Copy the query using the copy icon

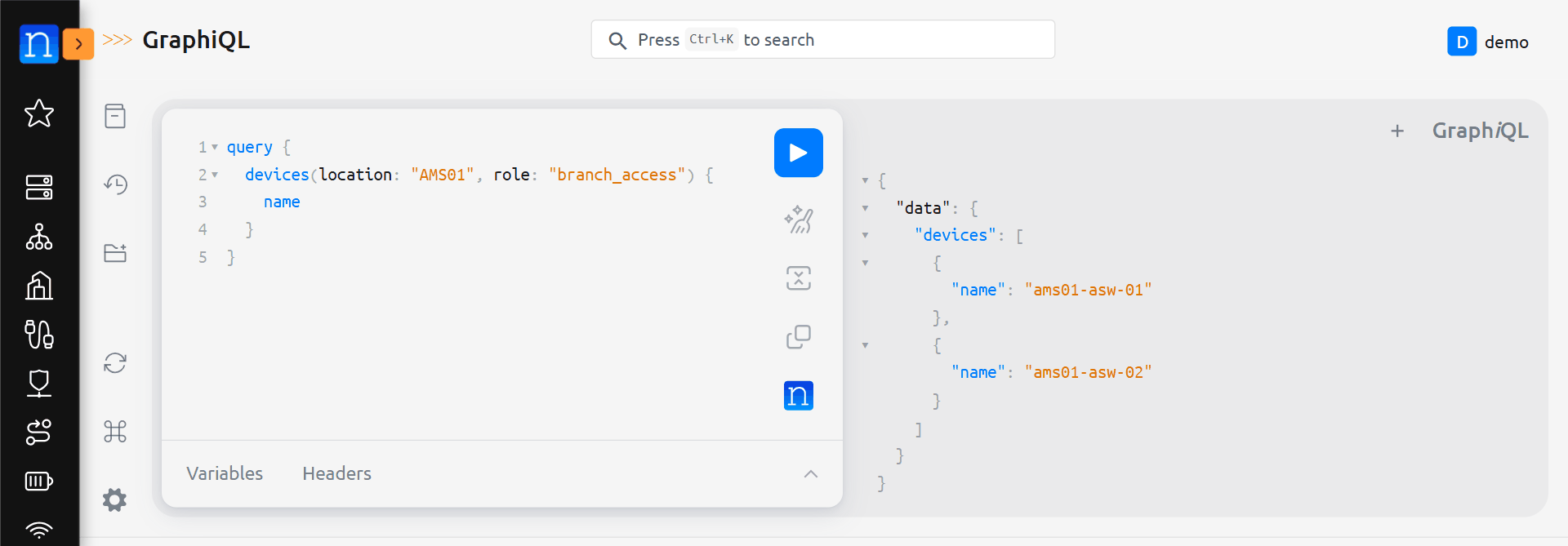pyautogui.click(x=798, y=337)
